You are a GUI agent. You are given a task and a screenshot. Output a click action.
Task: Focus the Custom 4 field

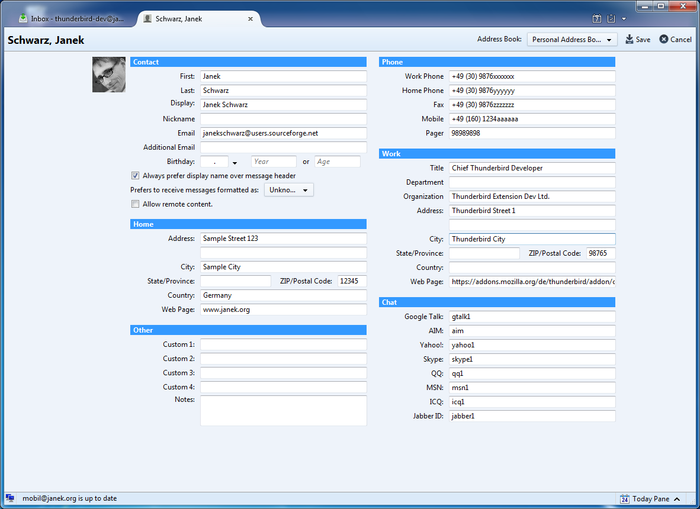[x=283, y=387]
